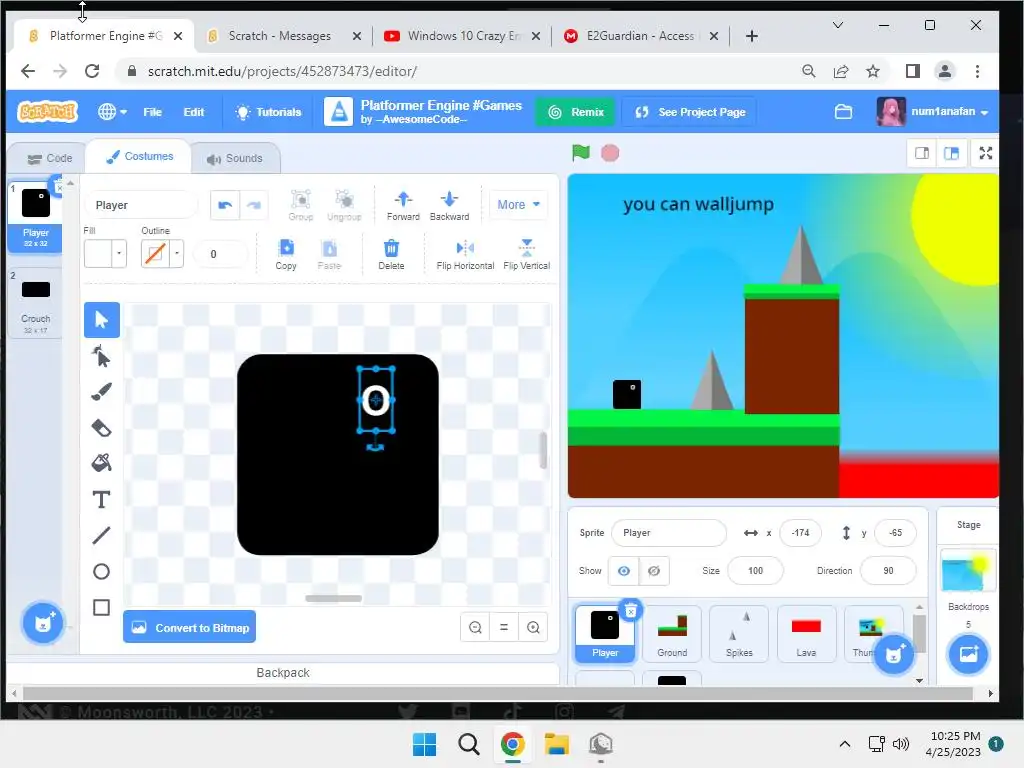Click the Undo arrow button
Screen dimensions: 1024x768
pyautogui.click(x=225, y=205)
